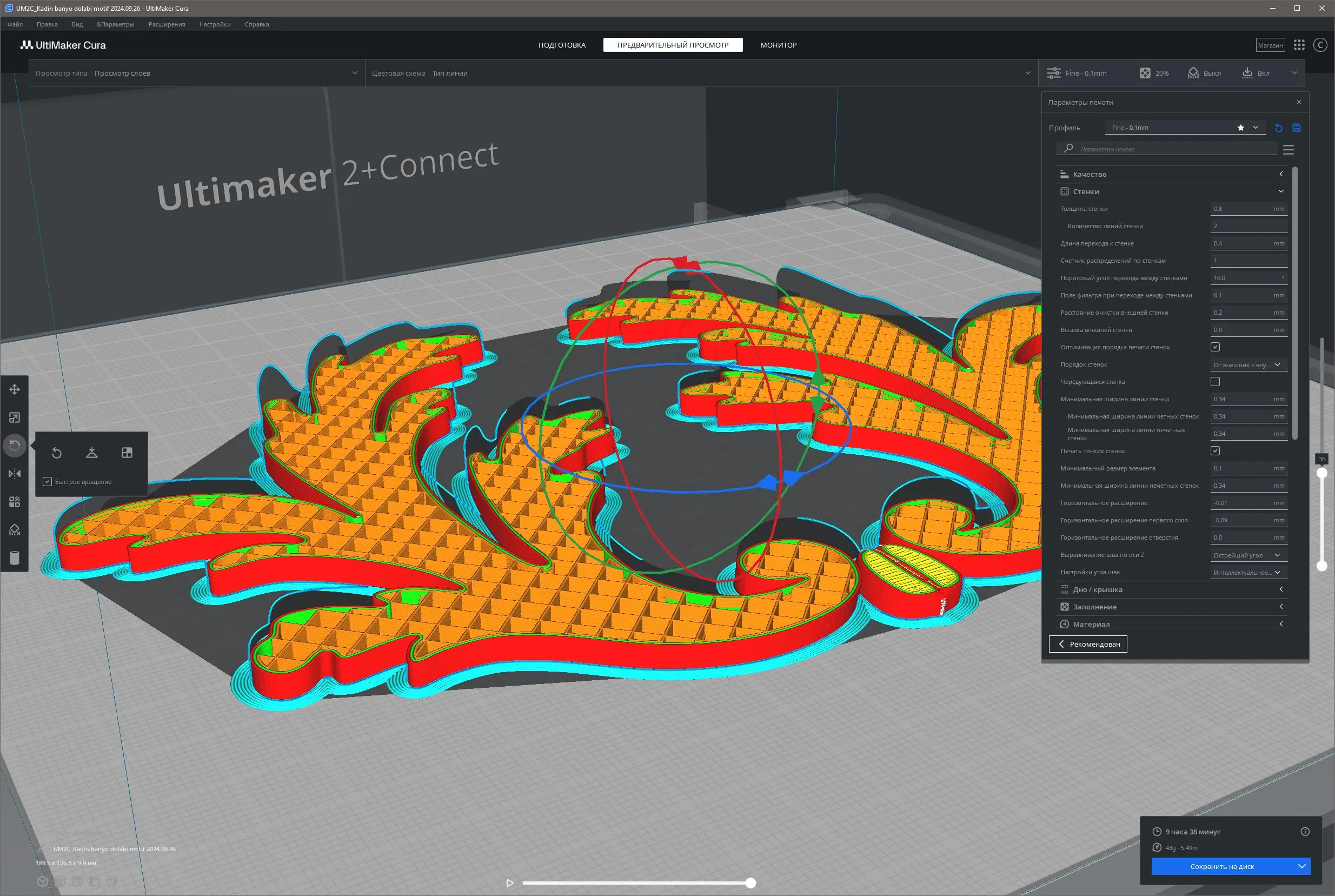Image resolution: width=1335 pixels, height=896 pixels.
Task: Uncheck the Быстрое вращение checkbox
Action: pos(48,482)
